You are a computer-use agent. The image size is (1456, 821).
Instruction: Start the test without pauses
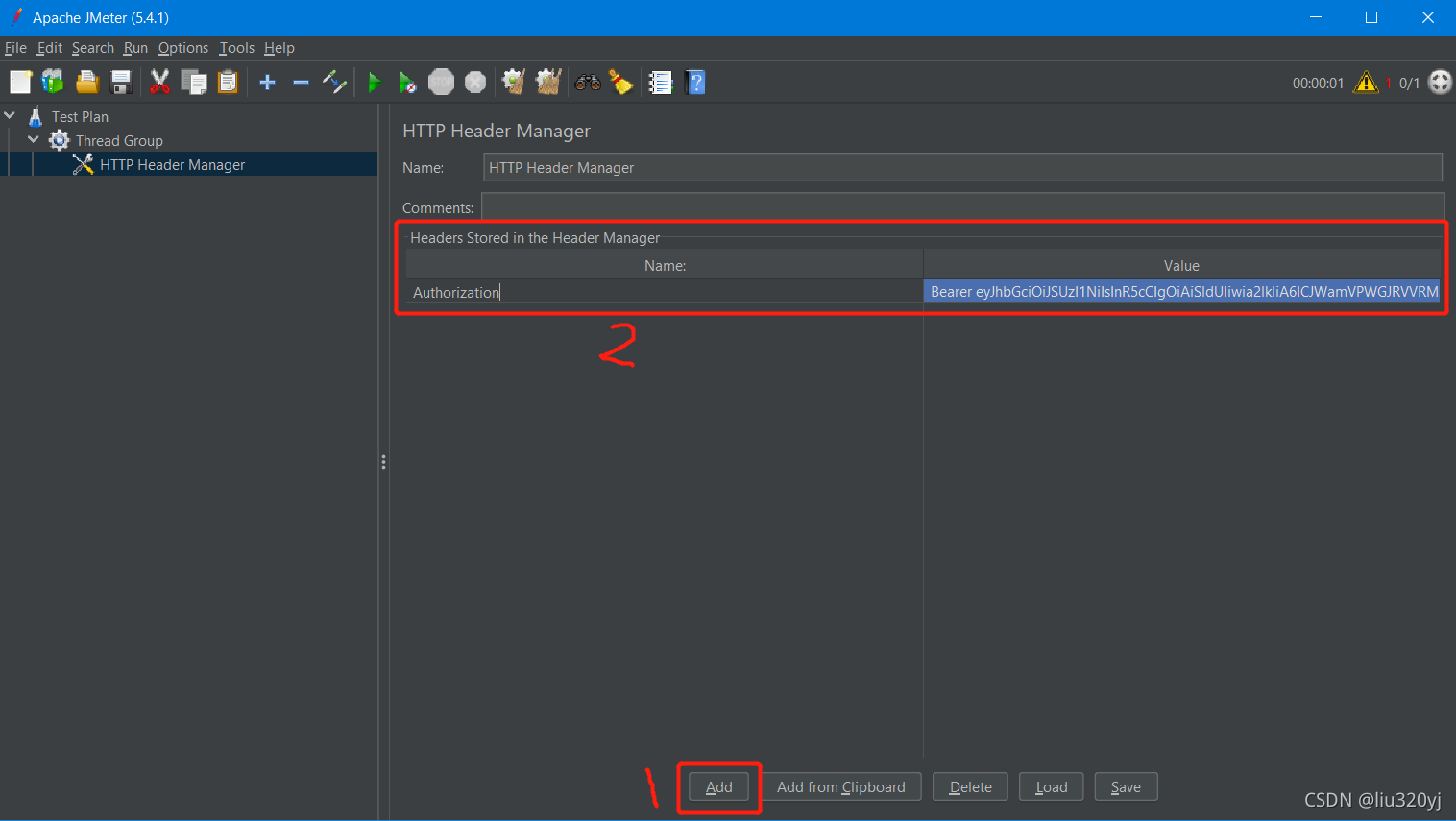[x=407, y=83]
